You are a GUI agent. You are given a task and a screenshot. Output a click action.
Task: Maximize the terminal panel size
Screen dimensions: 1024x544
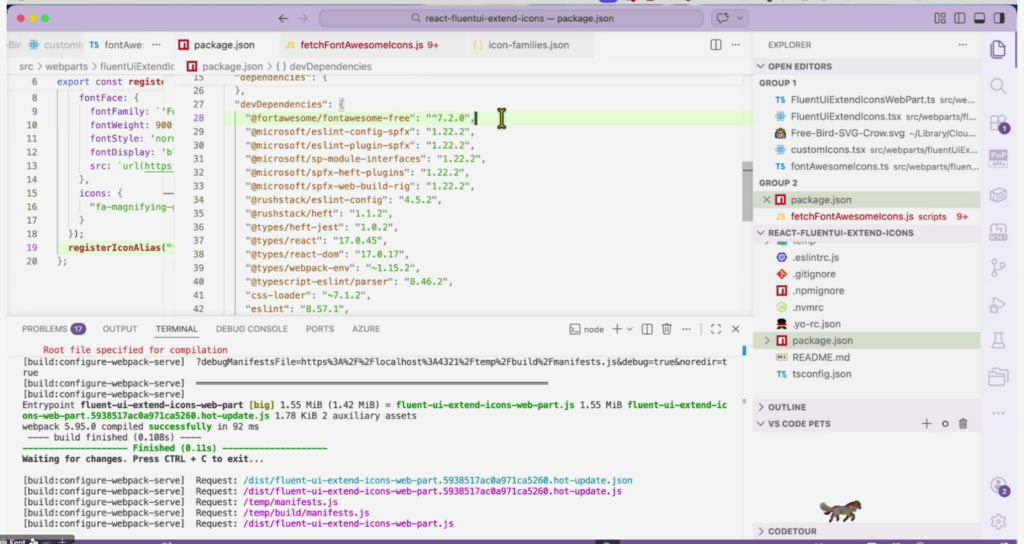(716, 329)
